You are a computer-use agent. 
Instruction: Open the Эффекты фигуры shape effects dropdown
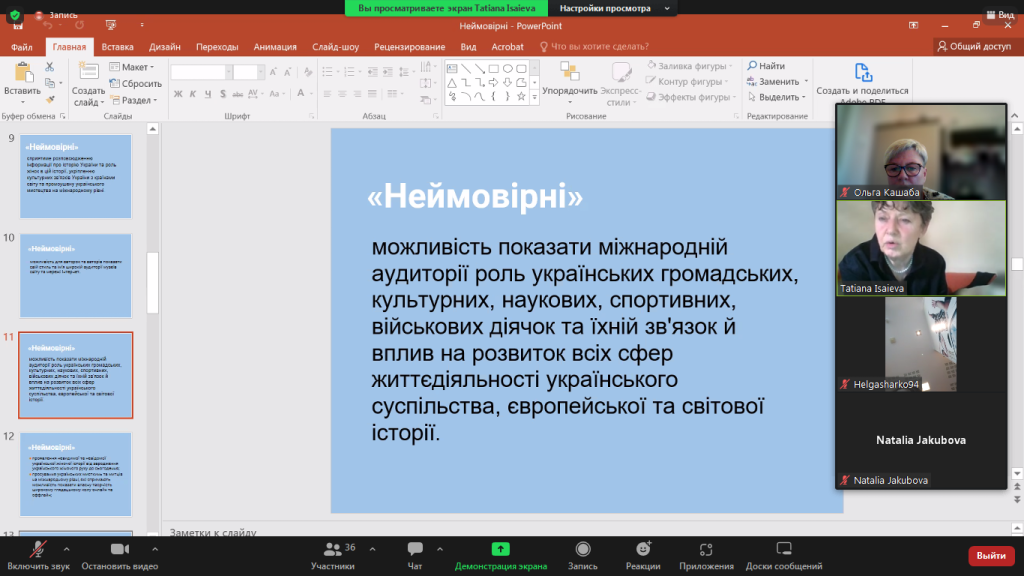690,97
